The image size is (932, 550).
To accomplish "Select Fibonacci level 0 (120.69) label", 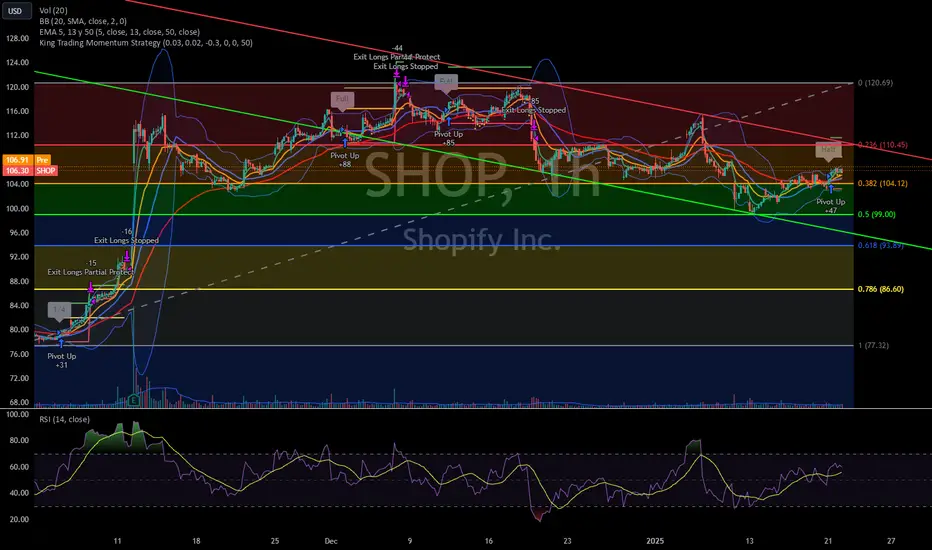I will (x=875, y=83).
